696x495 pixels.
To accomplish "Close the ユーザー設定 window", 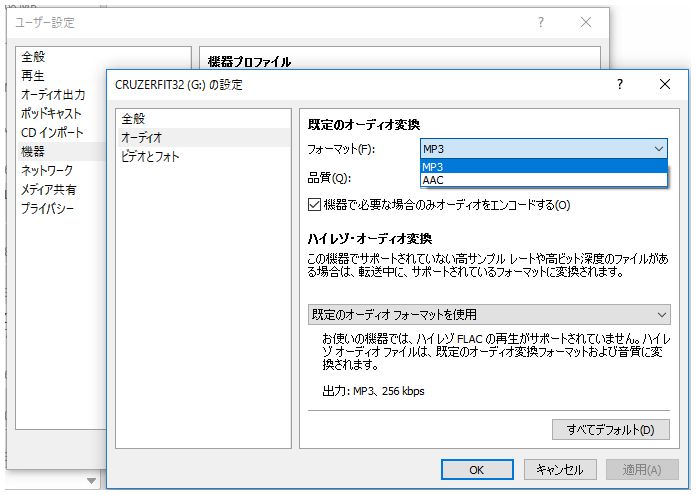I will coord(586,22).
